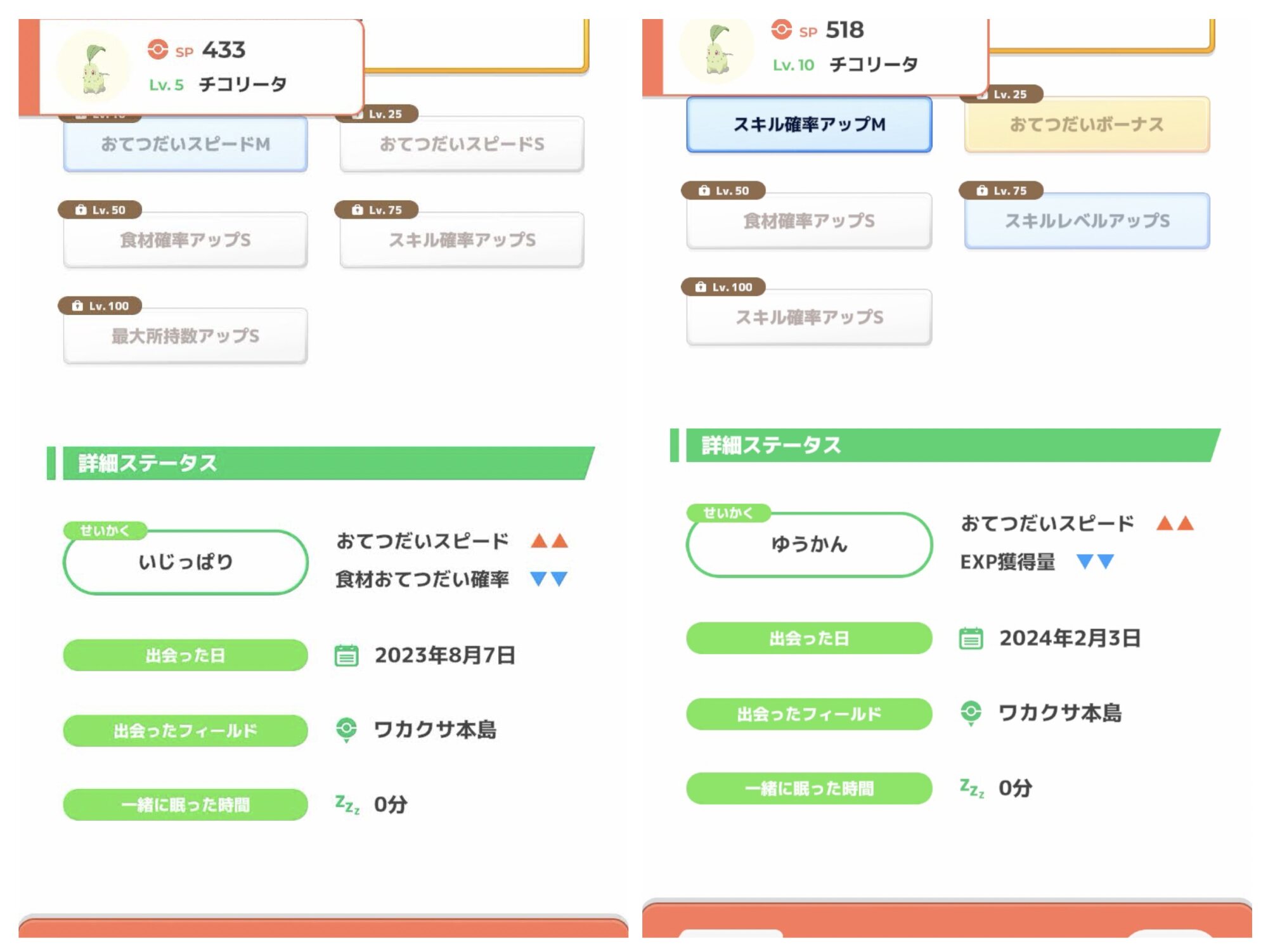Click the Zzz sleep icon in left panel
Image resolution: width=1268 pixels, height=952 pixels.
coord(347,804)
